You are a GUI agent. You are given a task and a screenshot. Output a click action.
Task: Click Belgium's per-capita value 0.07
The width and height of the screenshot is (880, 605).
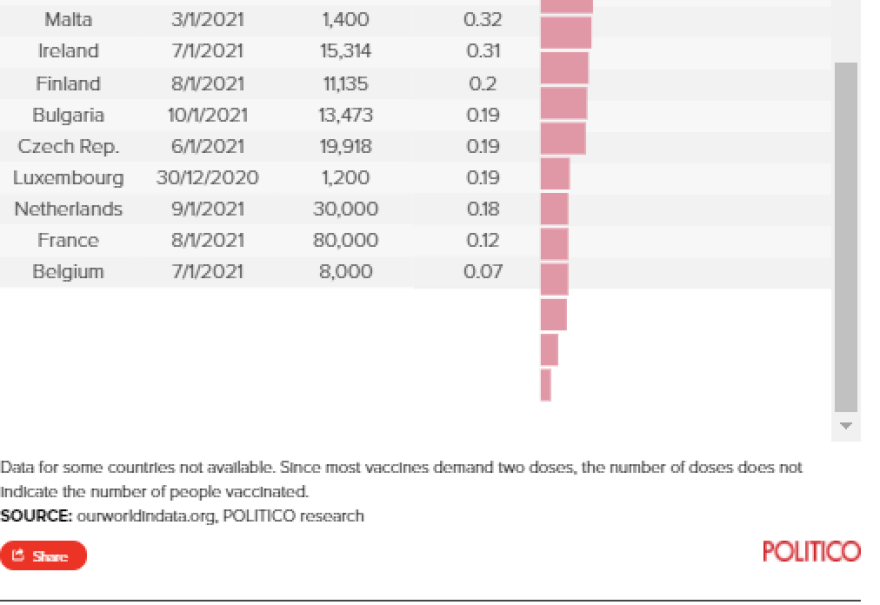(484, 271)
